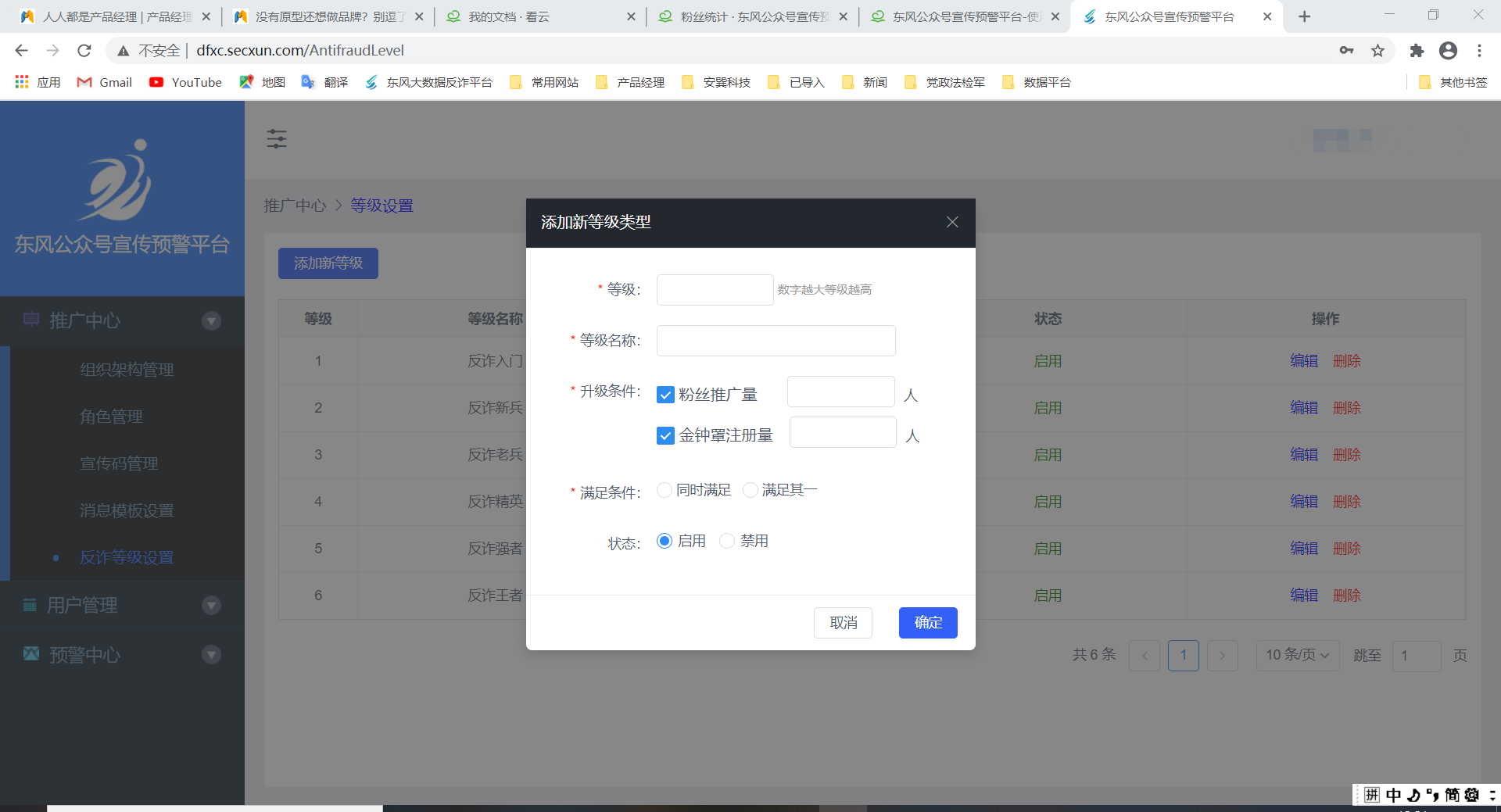This screenshot has height=812, width=1501.
Task: Open 反诈等级设置 in the sidebar
Action: (127, 557)
